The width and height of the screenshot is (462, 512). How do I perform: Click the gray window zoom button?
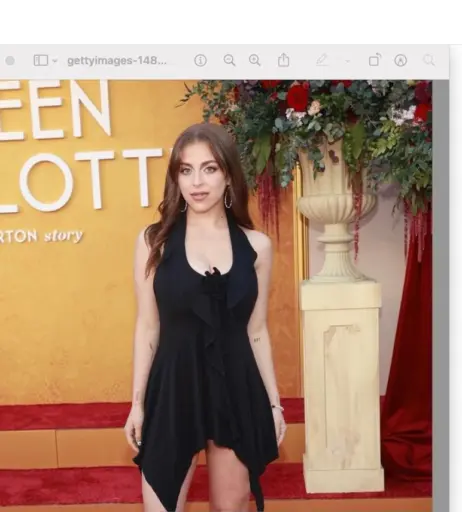[10, 61]
